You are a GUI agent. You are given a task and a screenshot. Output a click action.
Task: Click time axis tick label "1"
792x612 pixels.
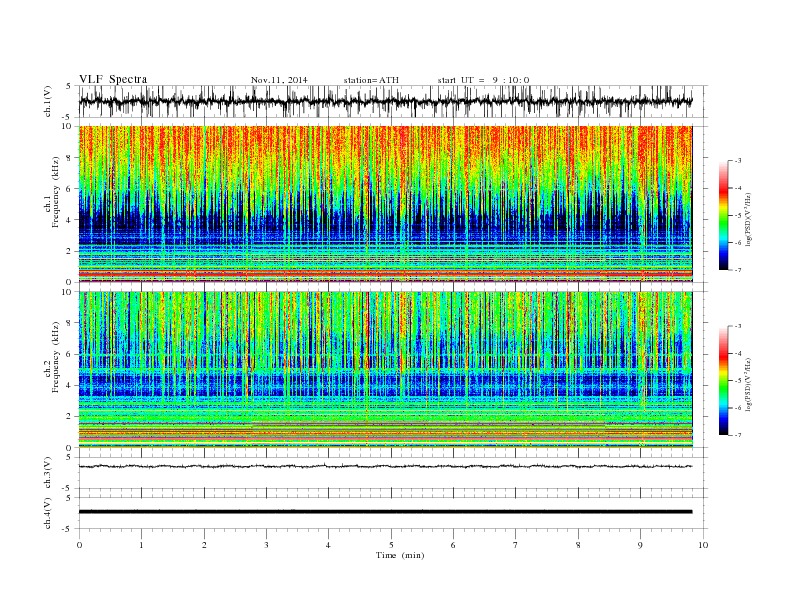141,545
